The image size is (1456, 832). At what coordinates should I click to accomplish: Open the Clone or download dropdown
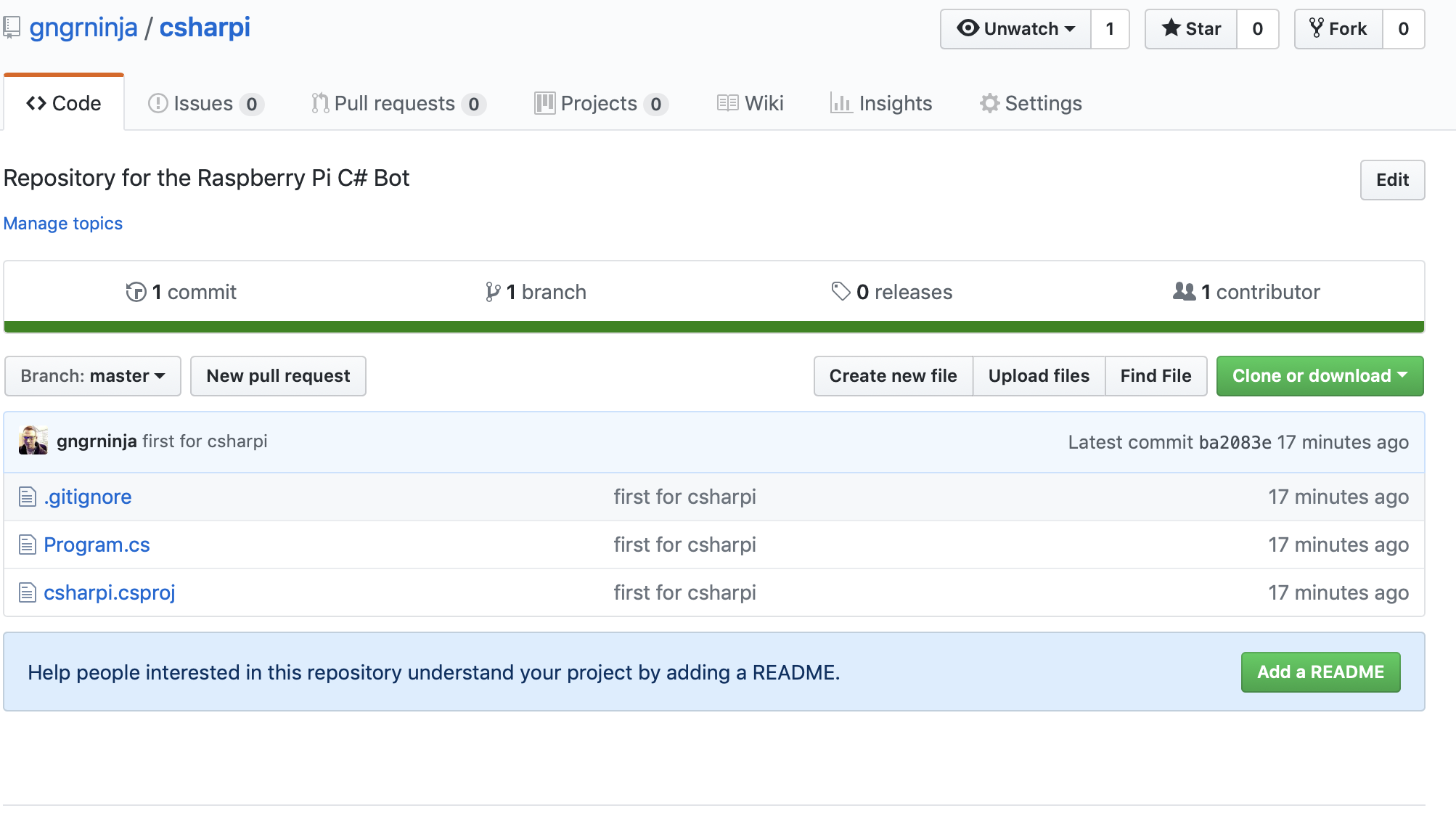pos(1319,376)
